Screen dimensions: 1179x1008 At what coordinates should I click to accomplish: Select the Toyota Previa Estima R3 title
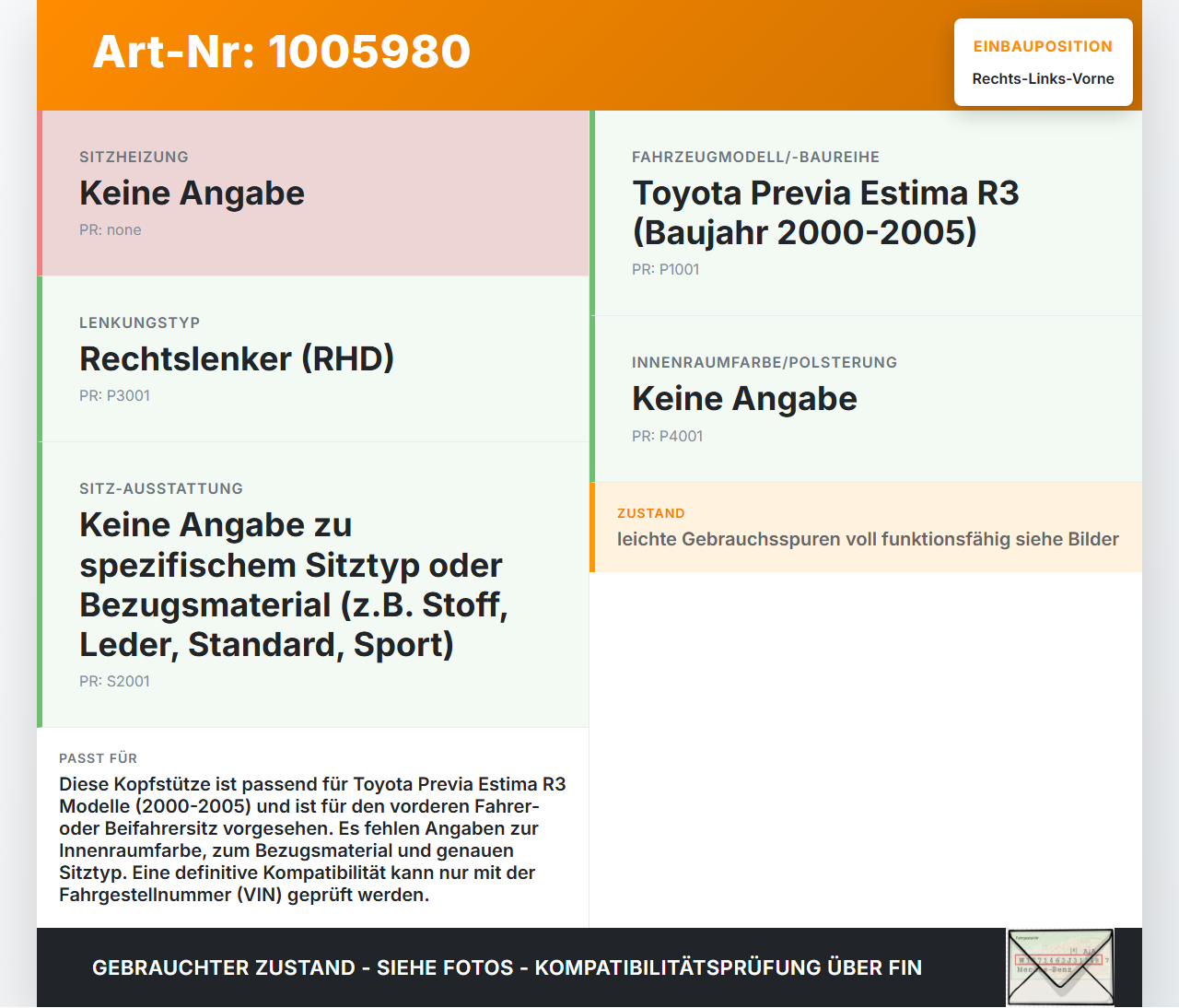tap(825, 213)
